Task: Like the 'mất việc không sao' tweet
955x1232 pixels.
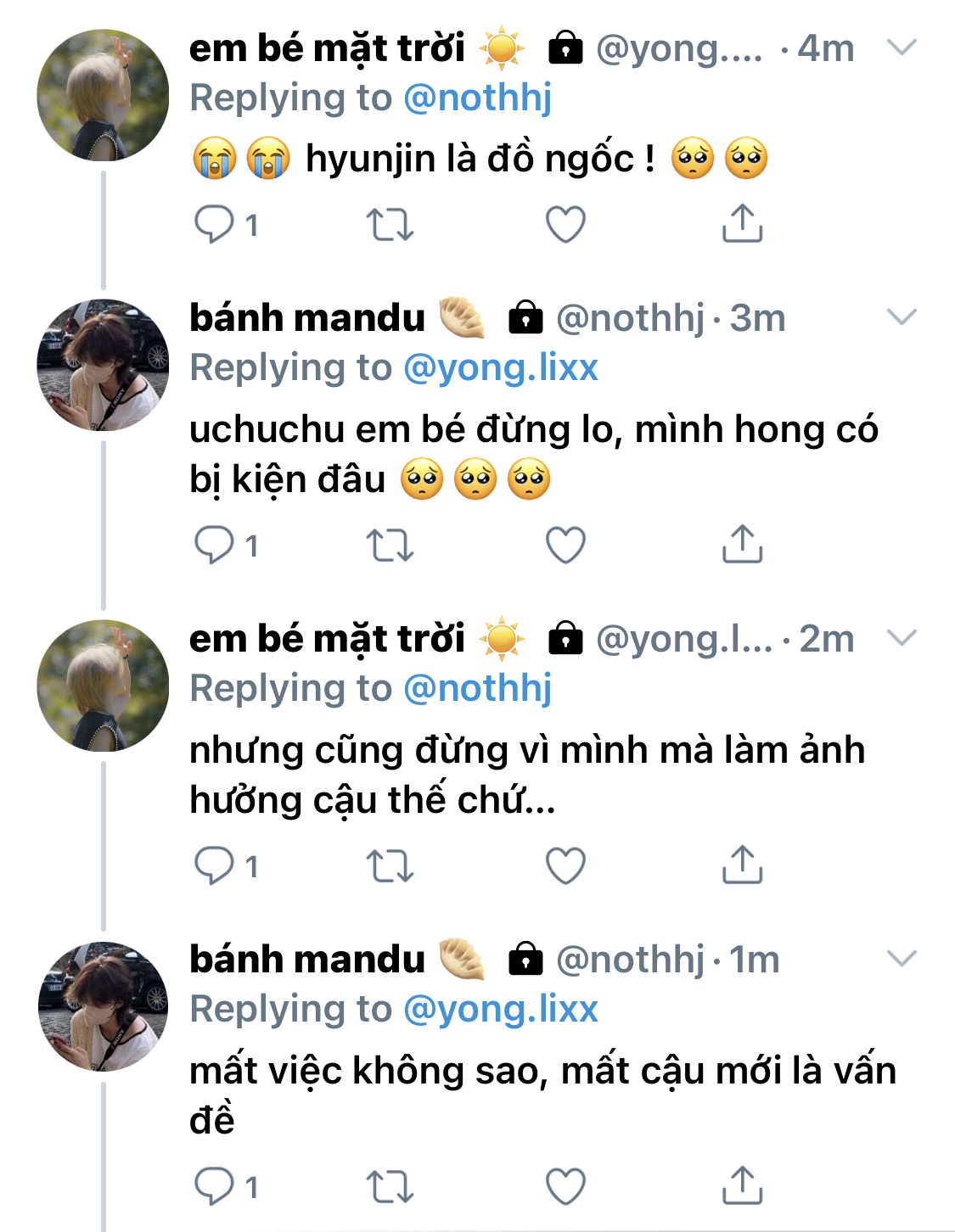Action: (x=565, y=1186)
